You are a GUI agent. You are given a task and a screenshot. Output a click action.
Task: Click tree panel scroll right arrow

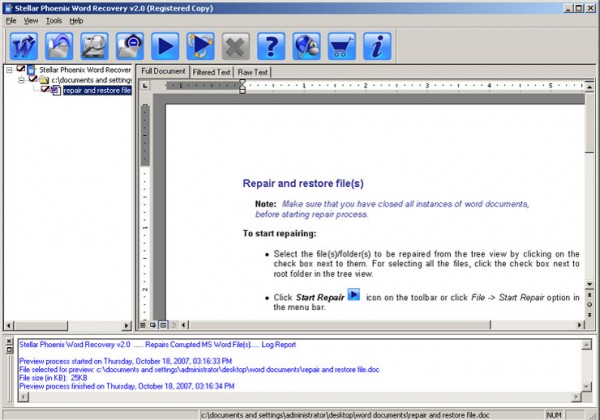[127, 326]
